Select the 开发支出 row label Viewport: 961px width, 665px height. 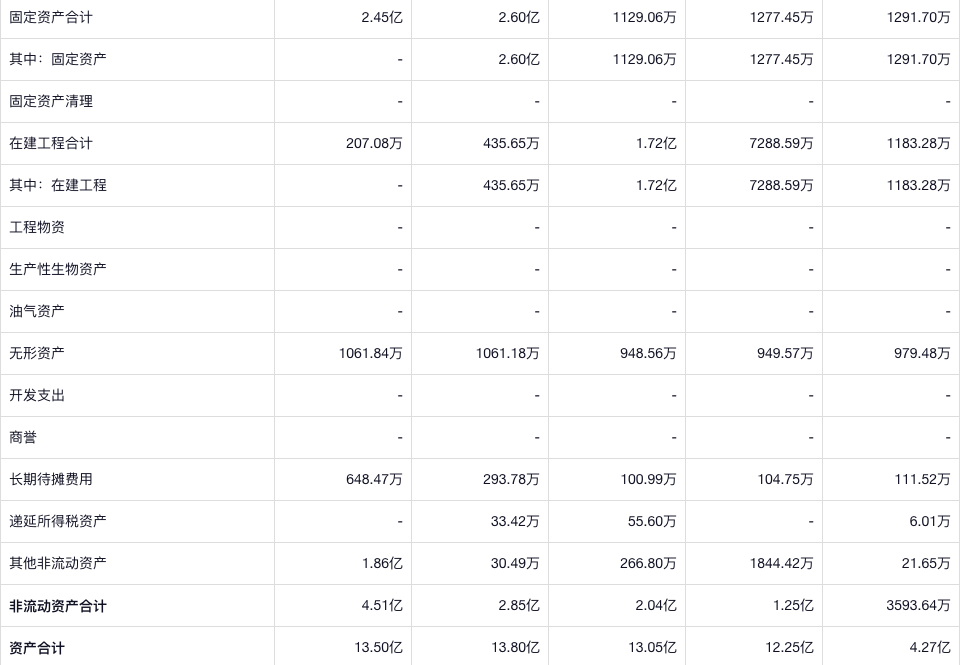tap(37, 395)
